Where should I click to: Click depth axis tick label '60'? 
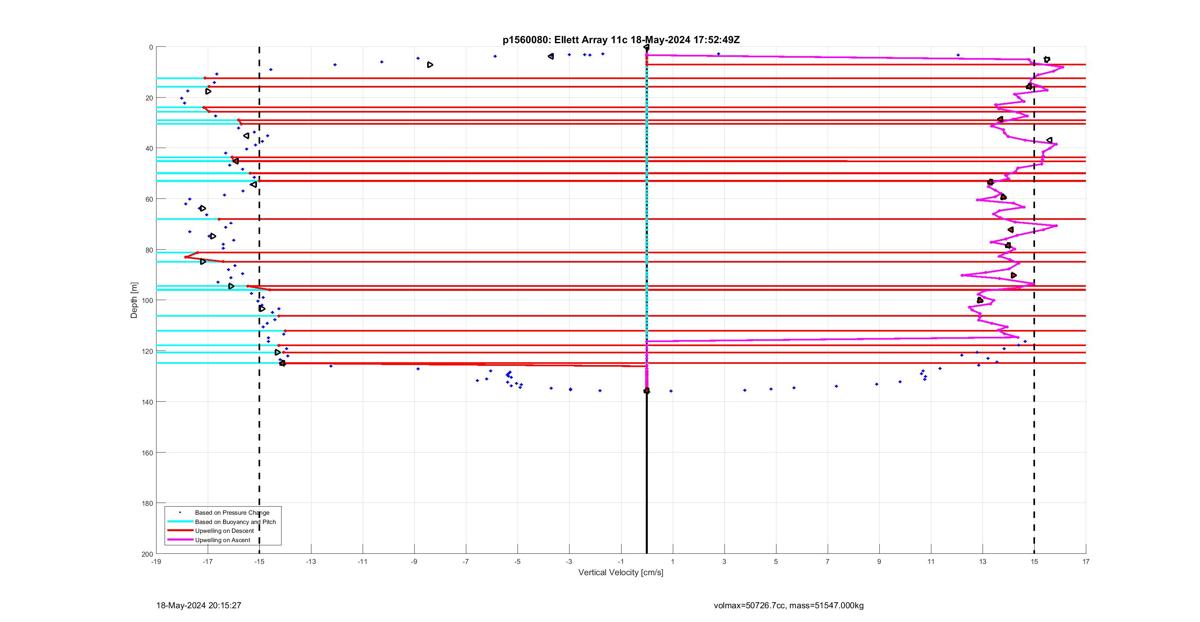148,199
